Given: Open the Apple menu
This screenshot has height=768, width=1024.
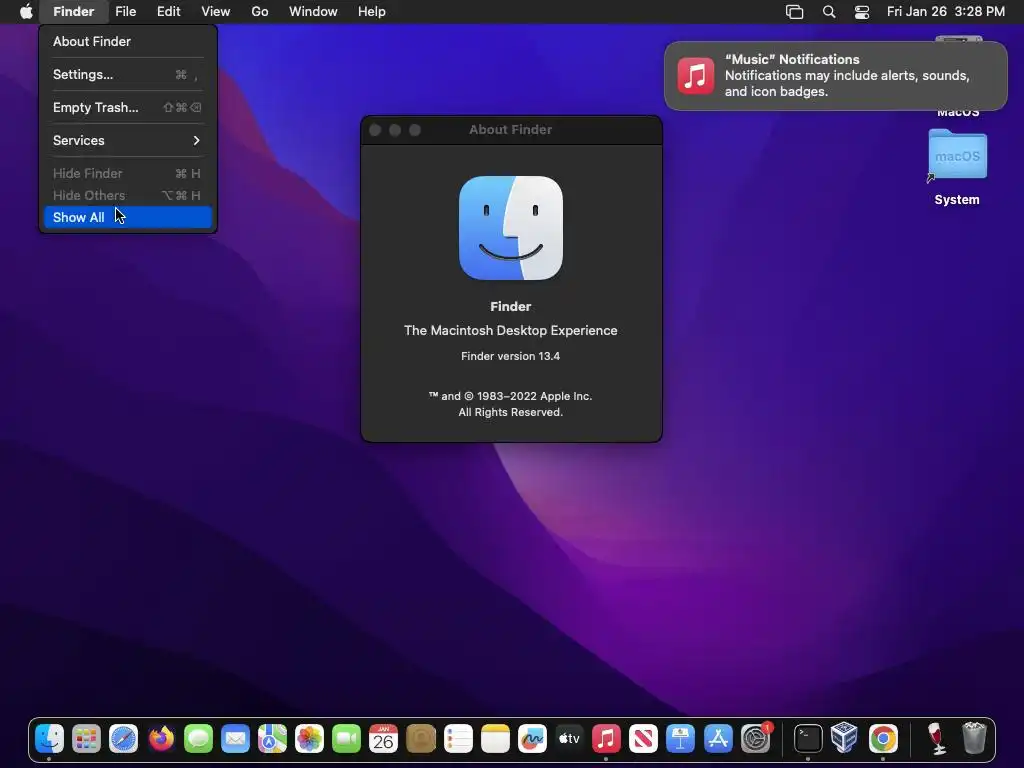Looking at the screenshot, I should [25, 11].
